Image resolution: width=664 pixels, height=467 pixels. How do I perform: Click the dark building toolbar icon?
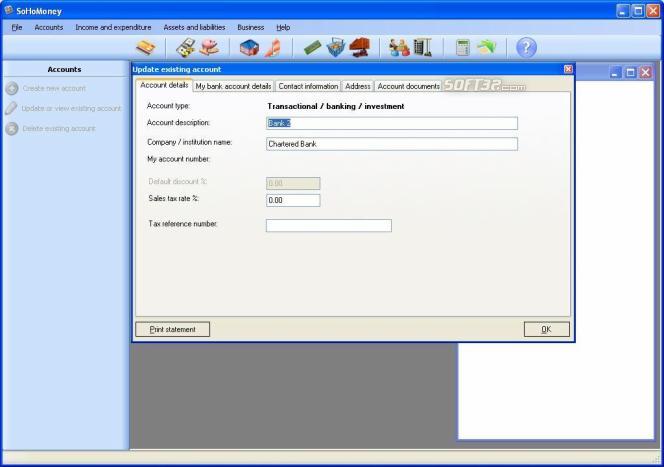[x=423, y=47]
